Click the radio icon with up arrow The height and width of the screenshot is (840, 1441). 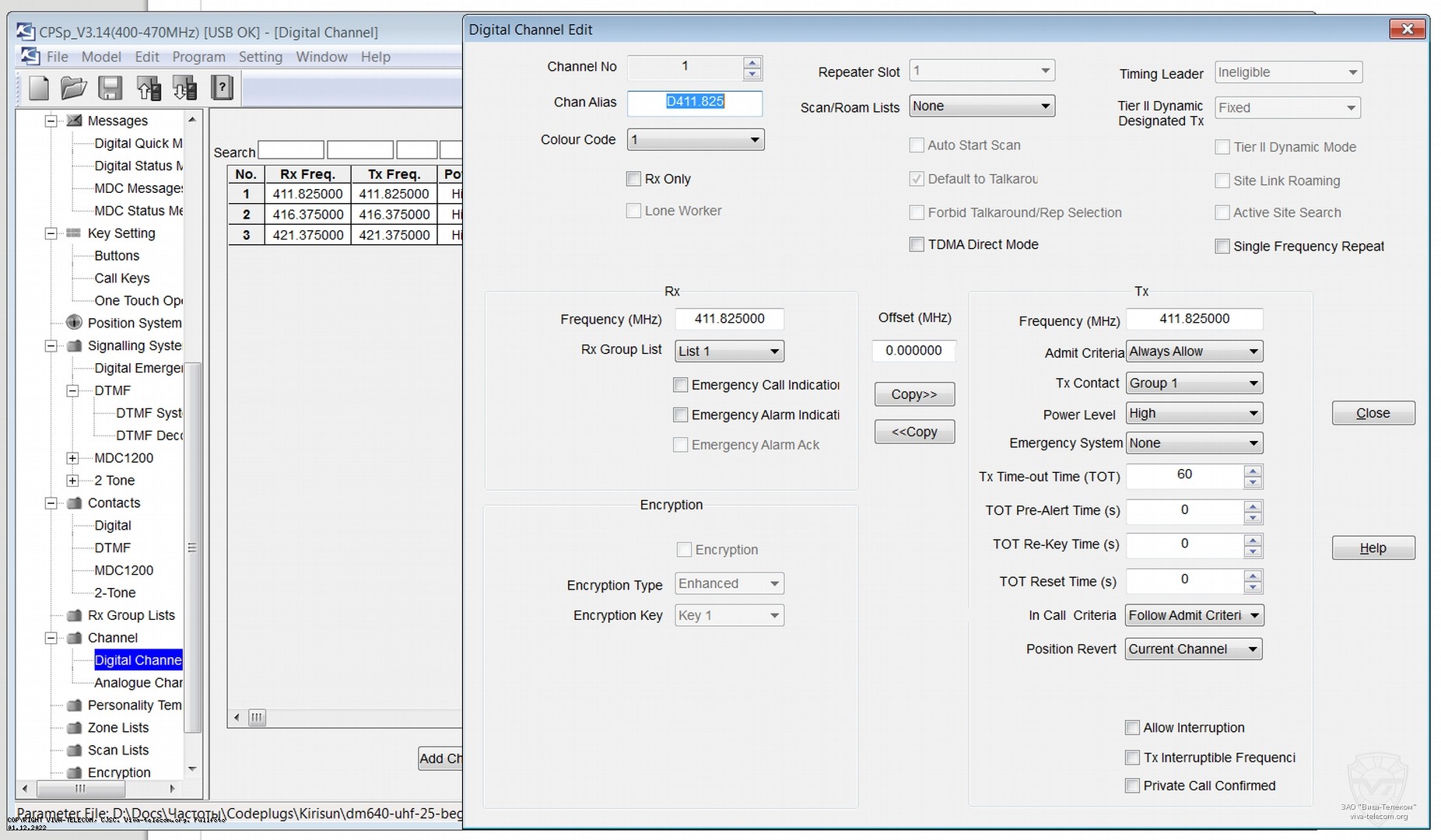point(149,88)
